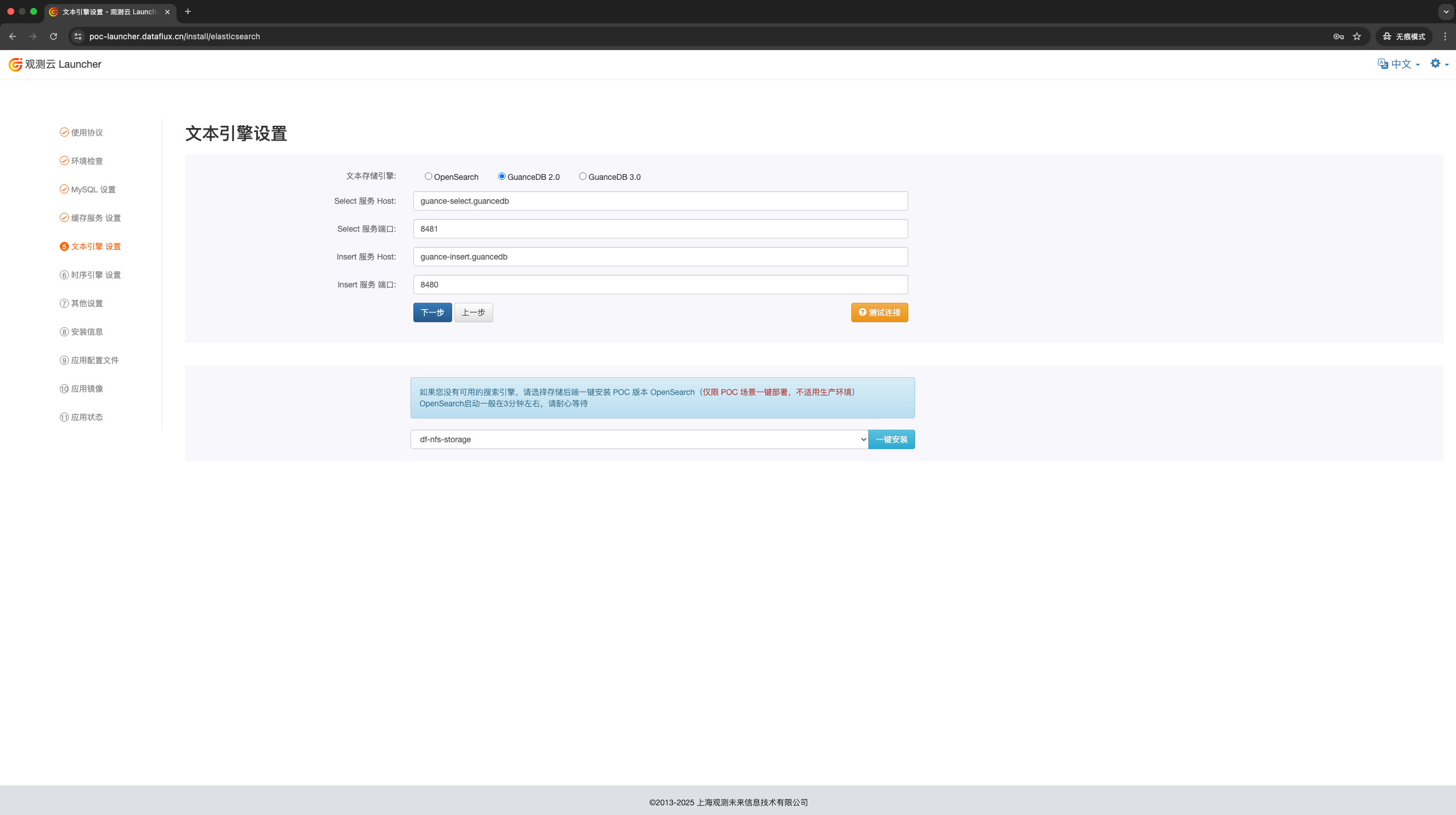Switch to the 时序引擎 设置 step
1456x815 pixels.
pyautogui.click(x=95, y=274)
